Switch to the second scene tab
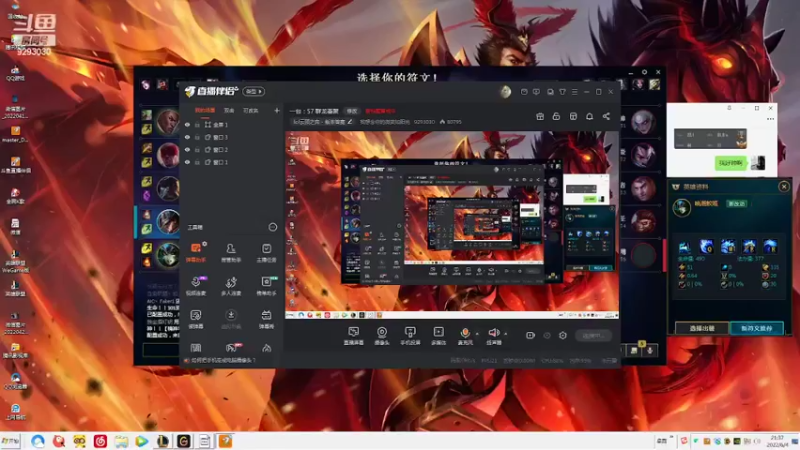 [x=229, y=110]
